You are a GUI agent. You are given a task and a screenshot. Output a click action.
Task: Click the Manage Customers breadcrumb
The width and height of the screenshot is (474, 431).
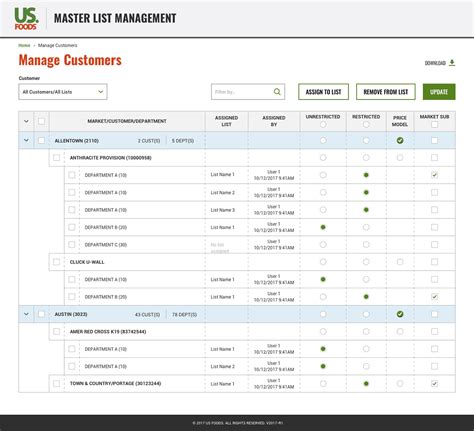click(x=58, y=45)
